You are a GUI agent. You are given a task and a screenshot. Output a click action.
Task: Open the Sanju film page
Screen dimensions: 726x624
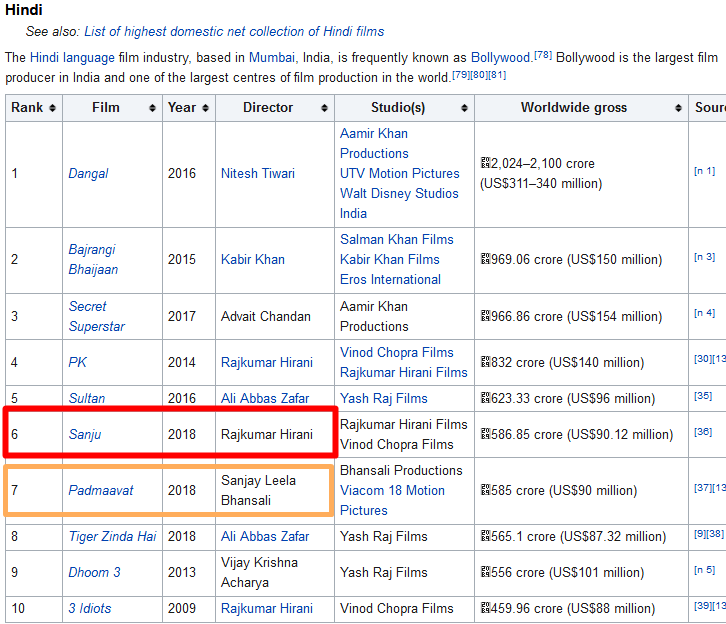click(85, 434)
